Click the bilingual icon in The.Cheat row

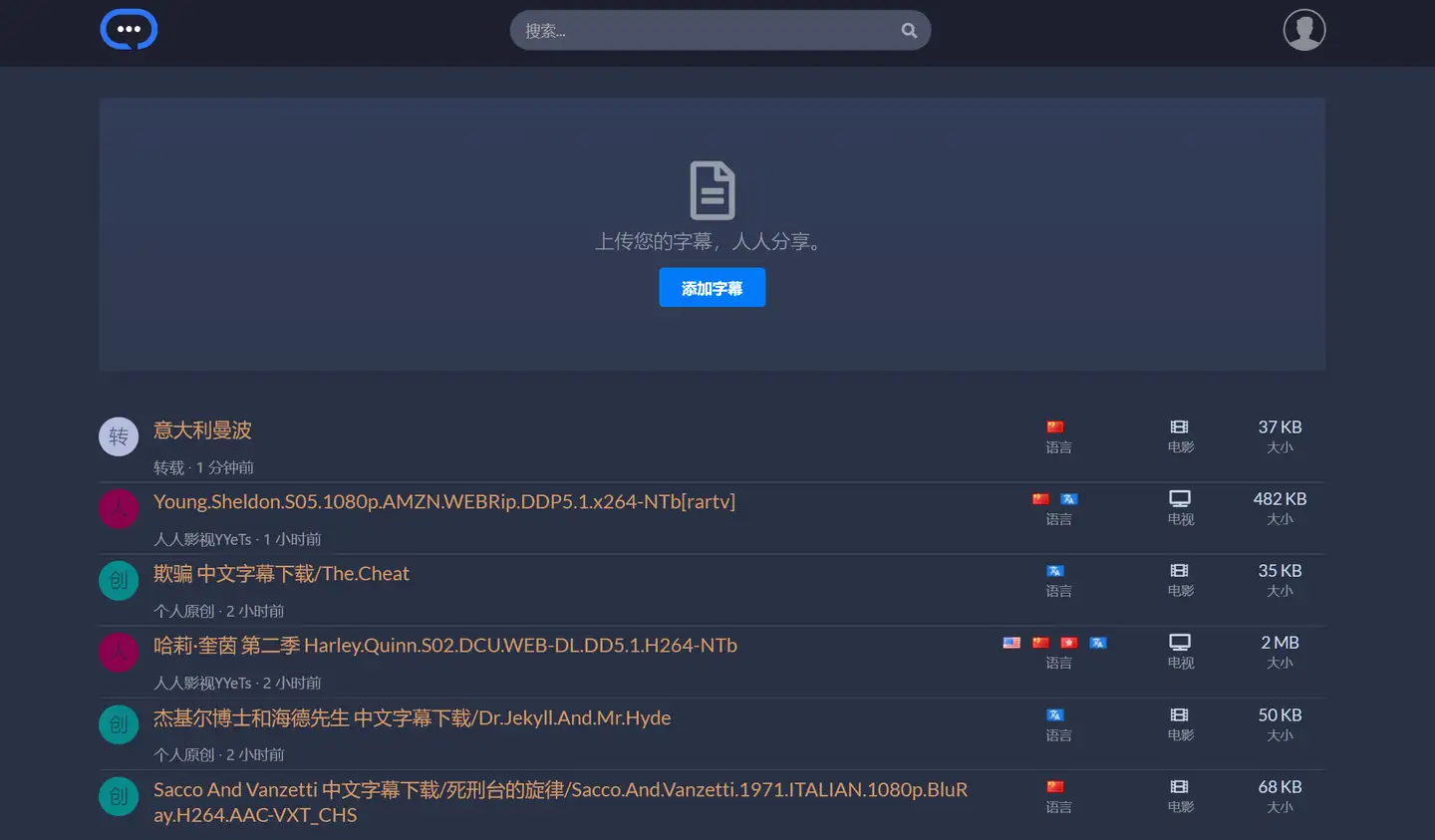[1055, 571]
